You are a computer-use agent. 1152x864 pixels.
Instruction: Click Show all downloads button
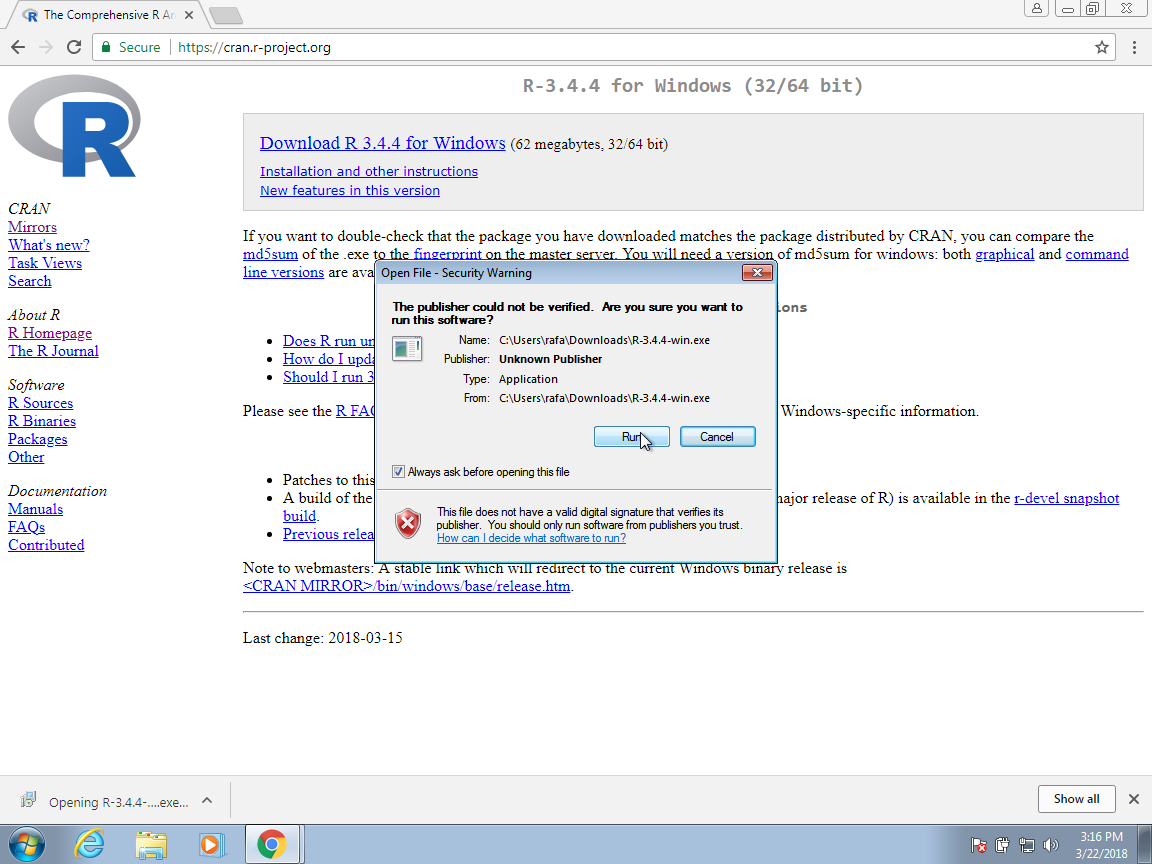(1076, 799)
